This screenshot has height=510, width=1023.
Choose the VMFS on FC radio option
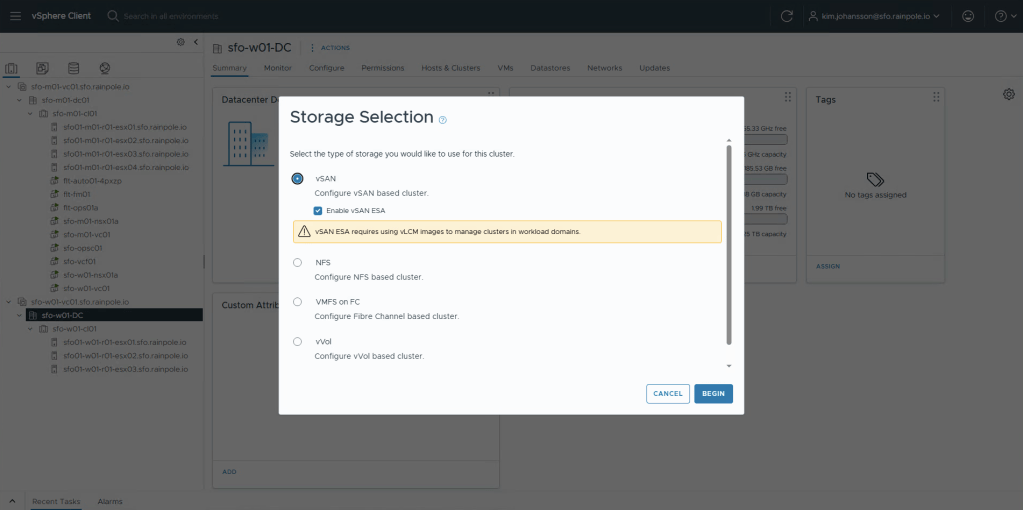pos(297,302)
